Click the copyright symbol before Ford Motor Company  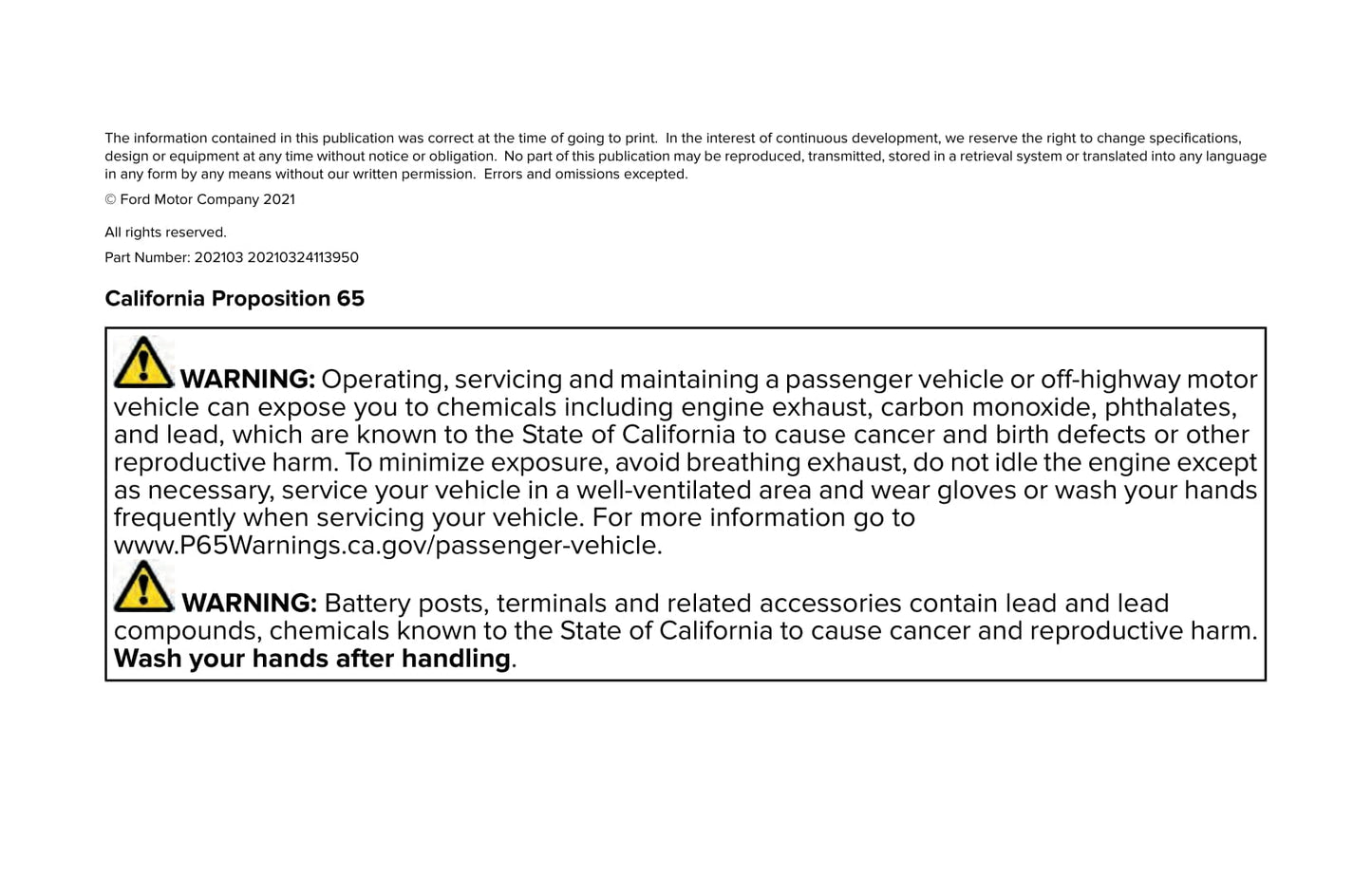(x=110, y=200)
